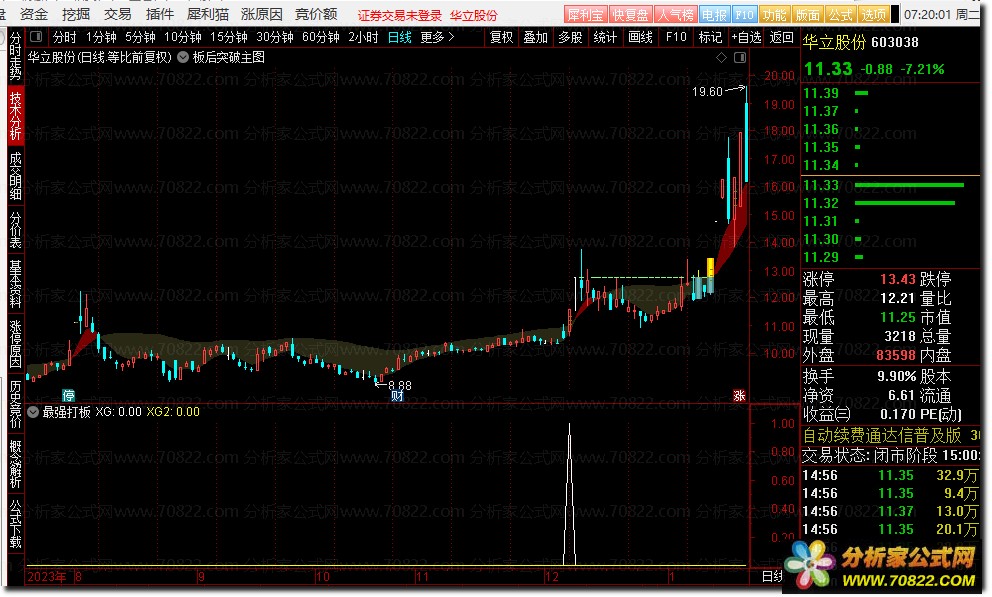Expand 更多 periods list
The image size is (992, 597).
coord(437,37)
